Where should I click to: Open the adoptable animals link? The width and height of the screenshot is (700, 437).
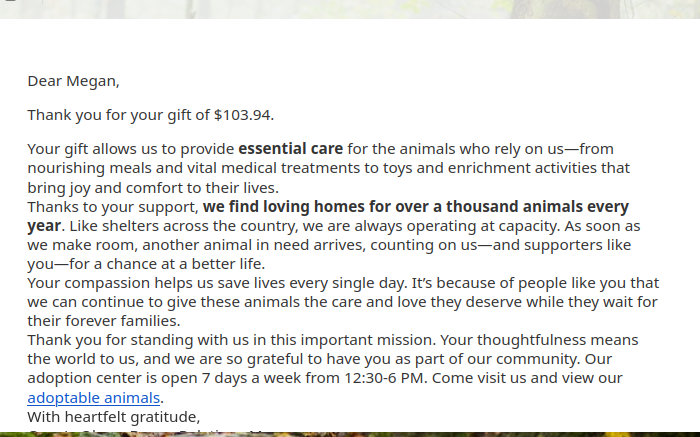click(93, 398)
